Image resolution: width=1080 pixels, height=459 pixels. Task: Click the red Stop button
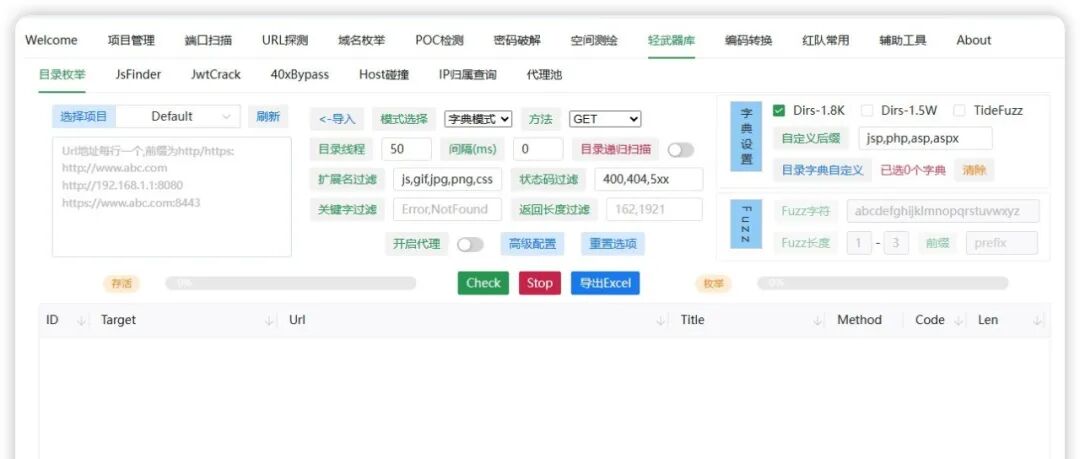pyautogui.click(x=539, y=283)
